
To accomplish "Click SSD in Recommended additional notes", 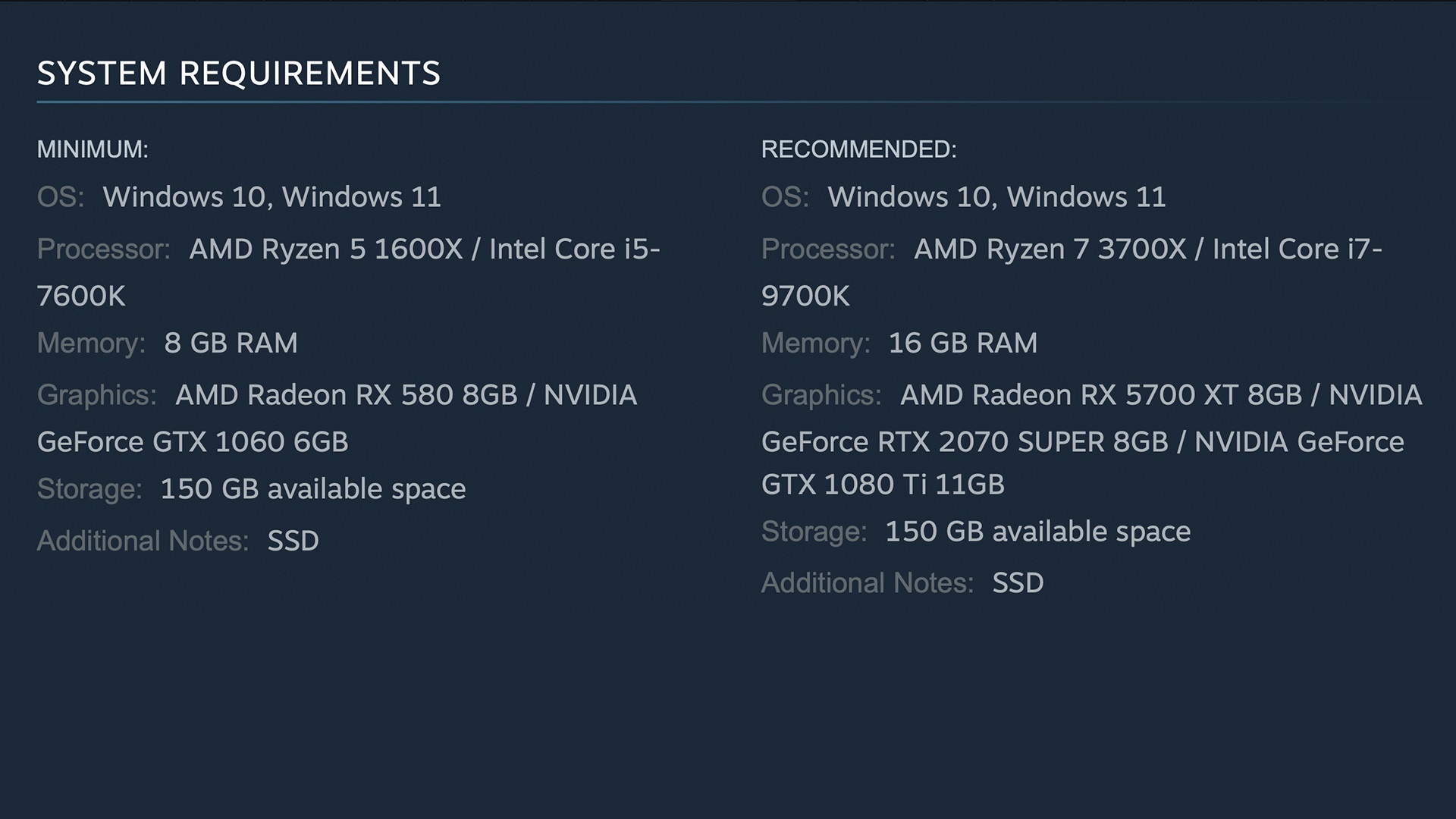I will tap(1018, 583).
